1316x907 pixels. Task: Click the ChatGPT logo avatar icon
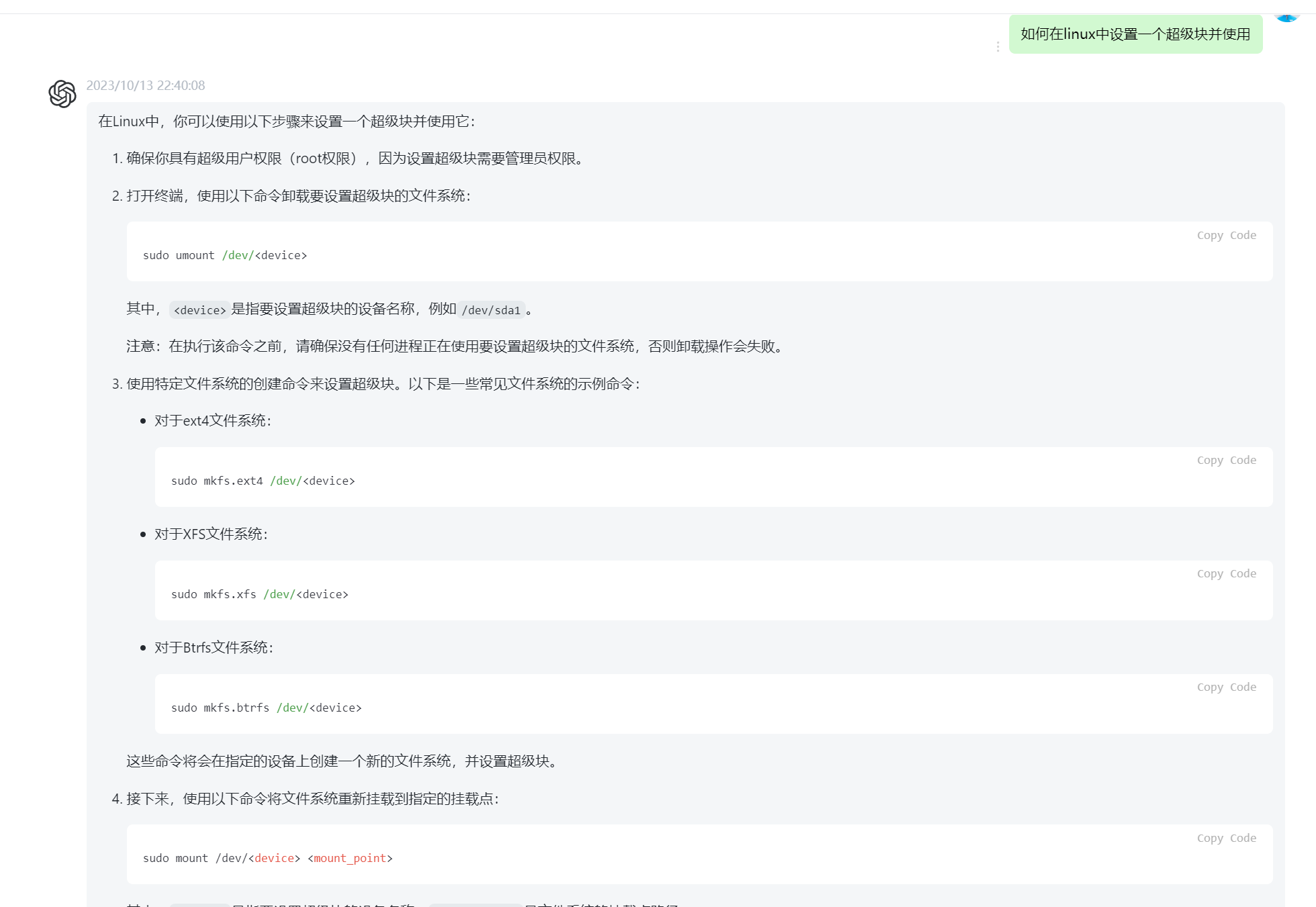(62, 94)
